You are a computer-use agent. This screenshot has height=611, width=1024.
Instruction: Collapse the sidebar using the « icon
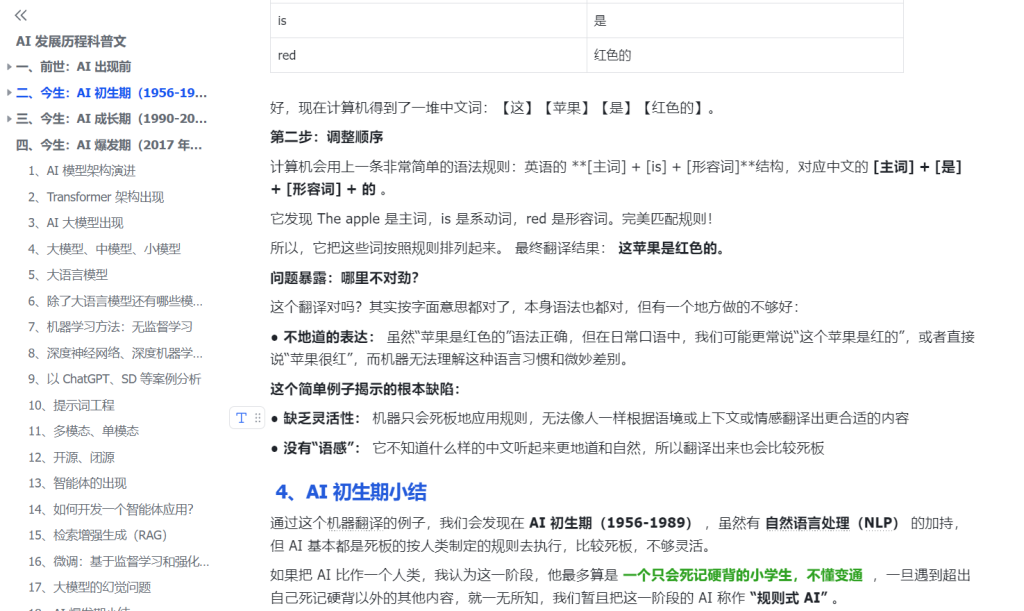pos(19,15)
